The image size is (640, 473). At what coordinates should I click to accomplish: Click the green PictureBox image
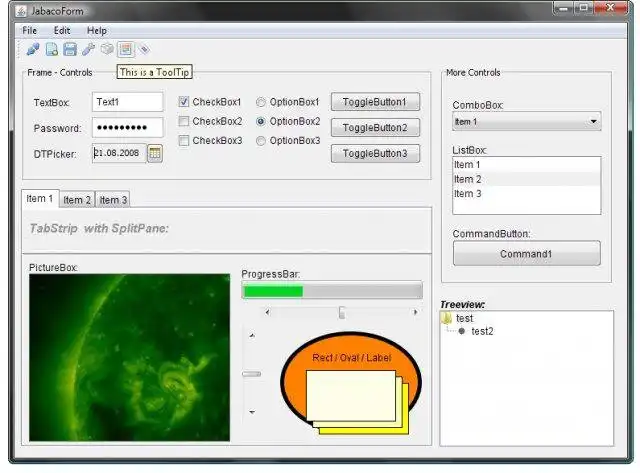tap(129, 358)
